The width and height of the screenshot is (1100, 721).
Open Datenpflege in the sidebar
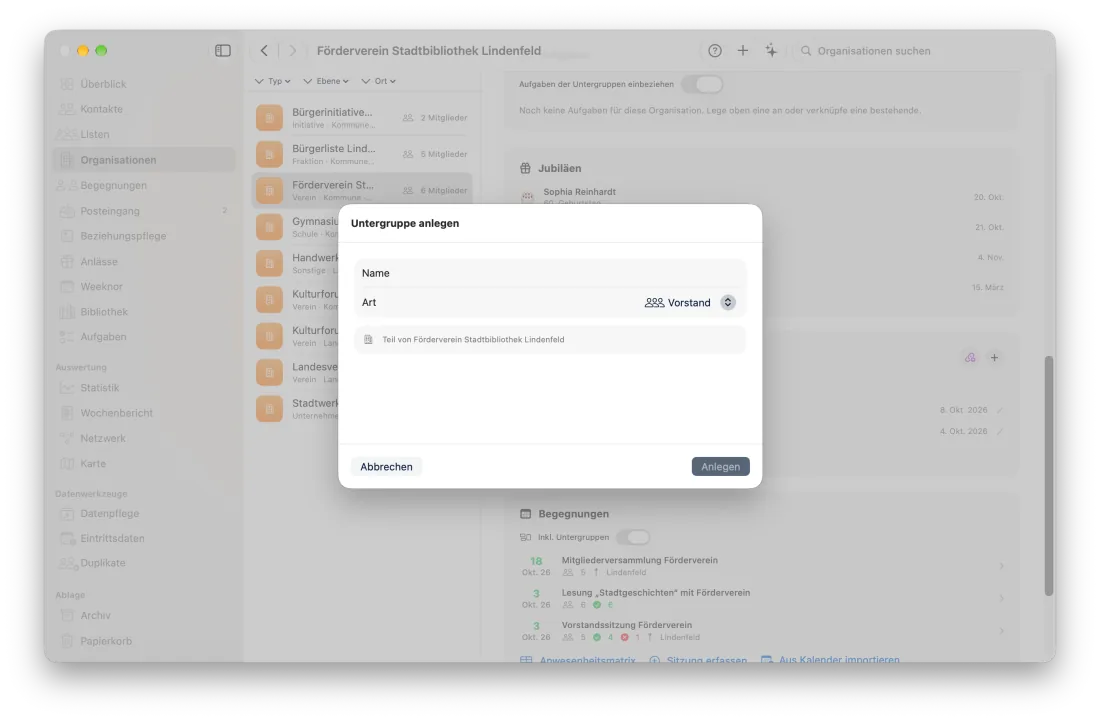point(144,513)
